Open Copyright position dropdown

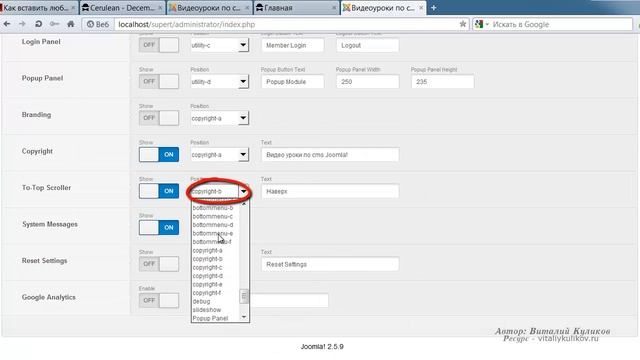click(220, 155)
